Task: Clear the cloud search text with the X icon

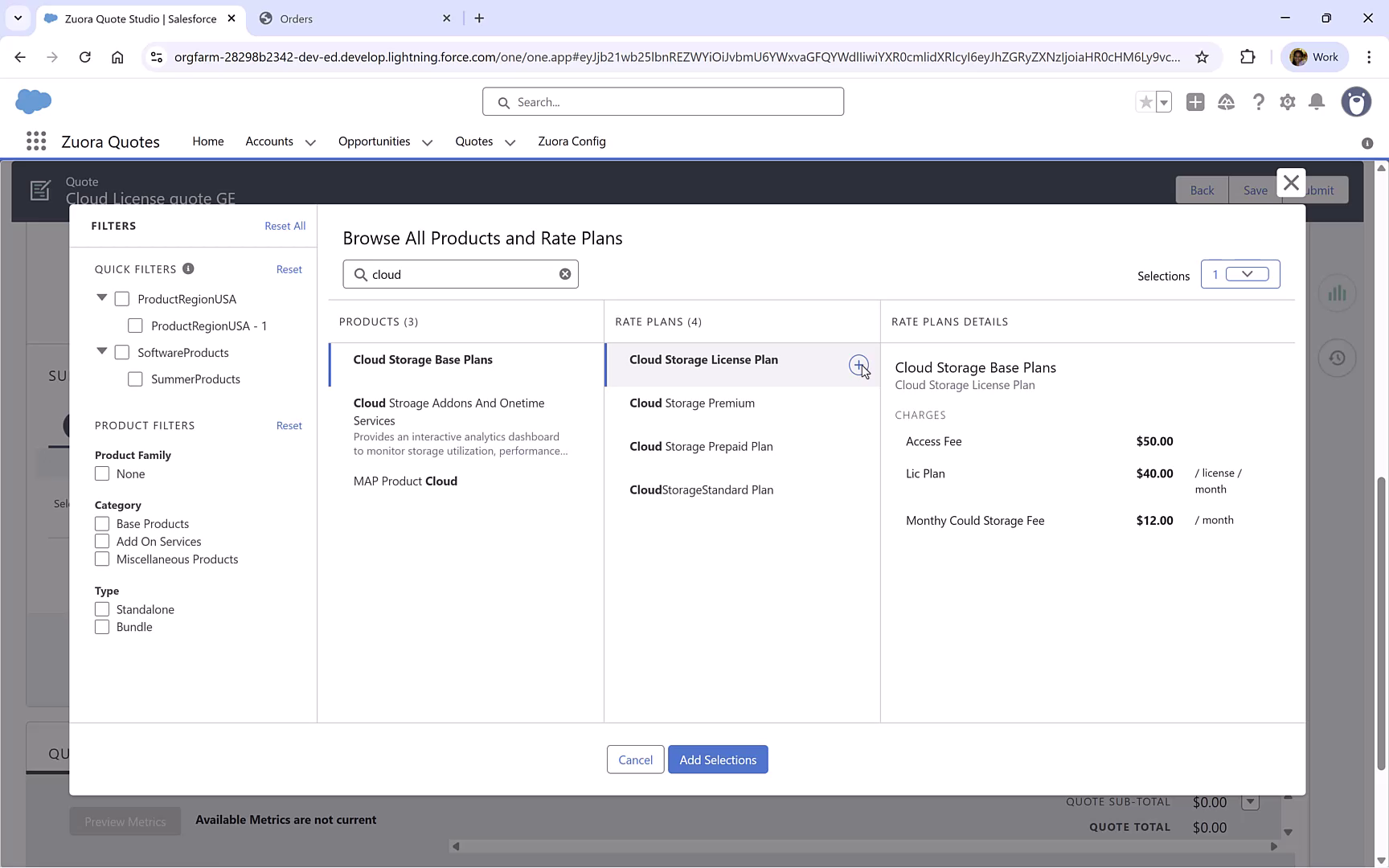Action: [x=565, y=274]
